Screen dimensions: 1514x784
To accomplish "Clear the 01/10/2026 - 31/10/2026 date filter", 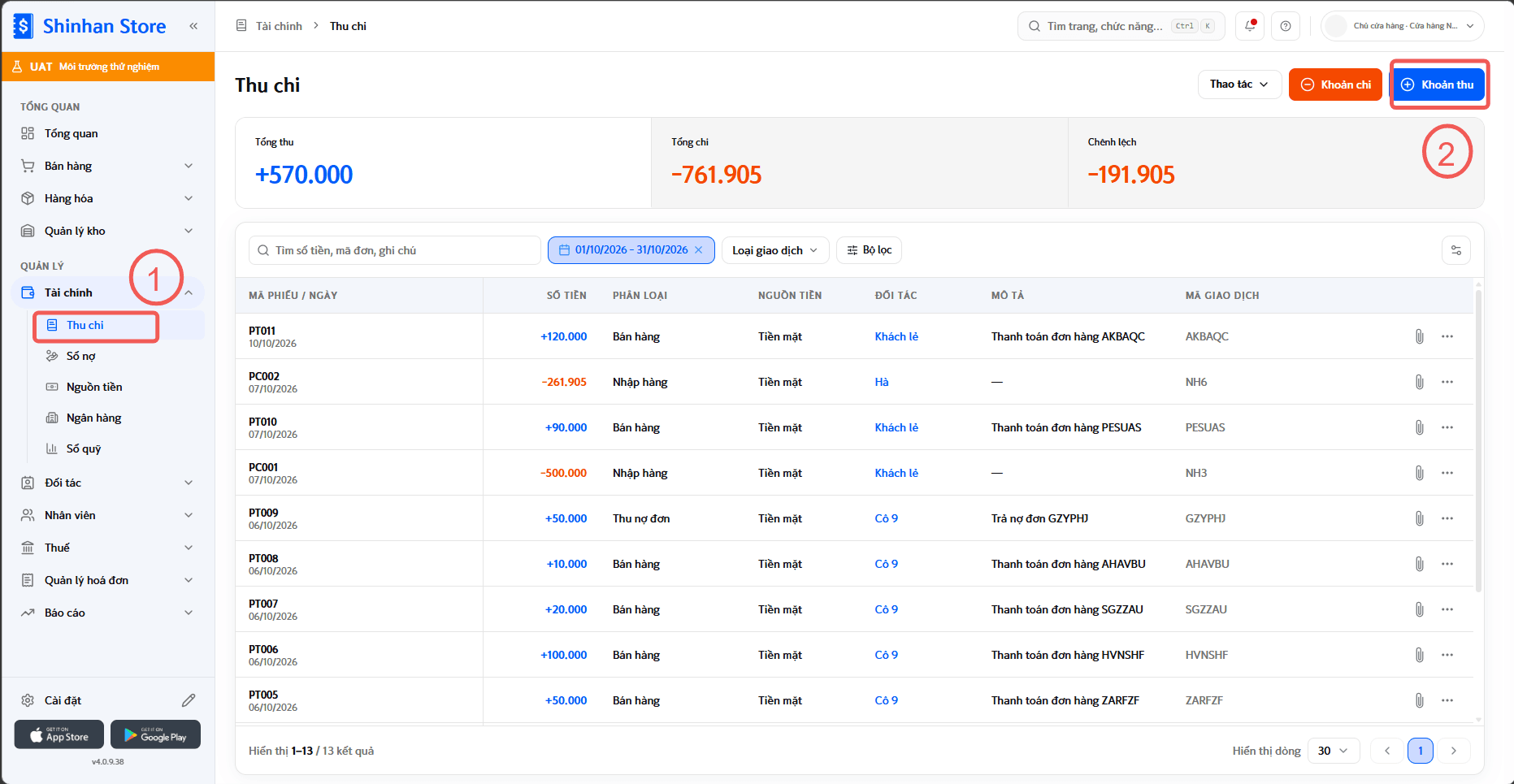I will (x=698, y=250).
